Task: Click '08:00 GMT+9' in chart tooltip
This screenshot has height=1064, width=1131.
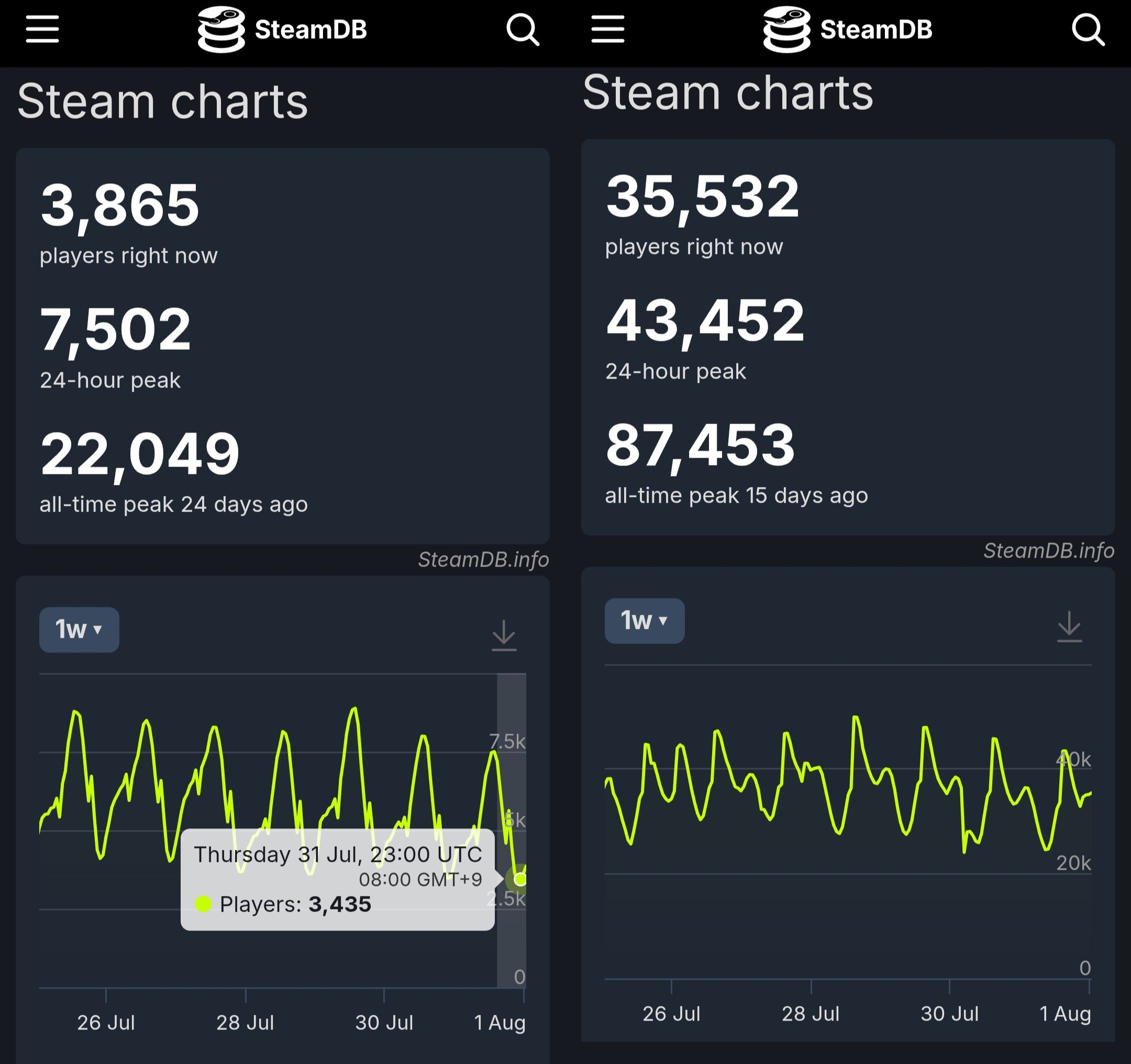Action: (x=420, y=880)
